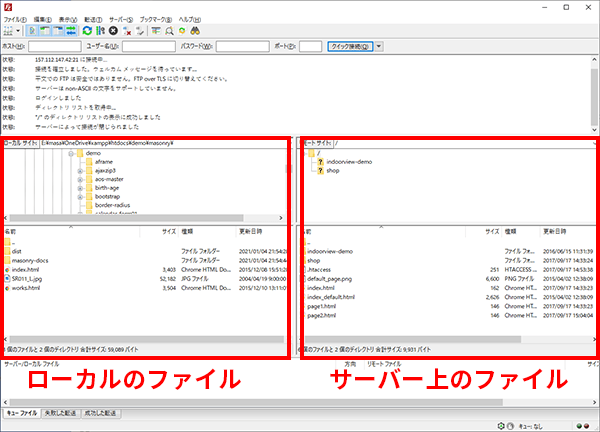The width and height of the screenshot is (600, 432).
Task: Sort remote files by サイズ column
Action: tap(483, 231)
